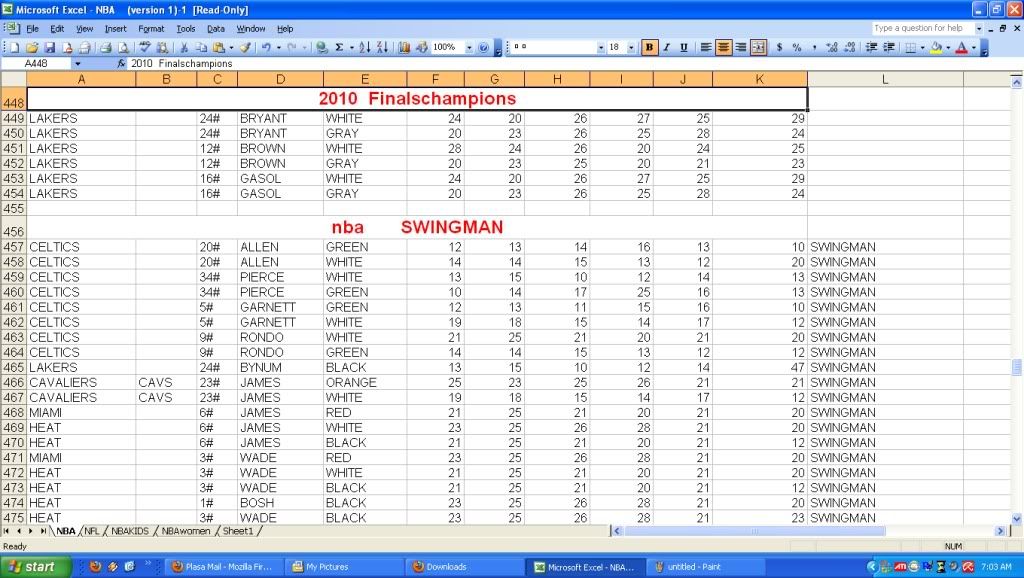
Task: Decrease the cell indent
Action: pos(871,47)
